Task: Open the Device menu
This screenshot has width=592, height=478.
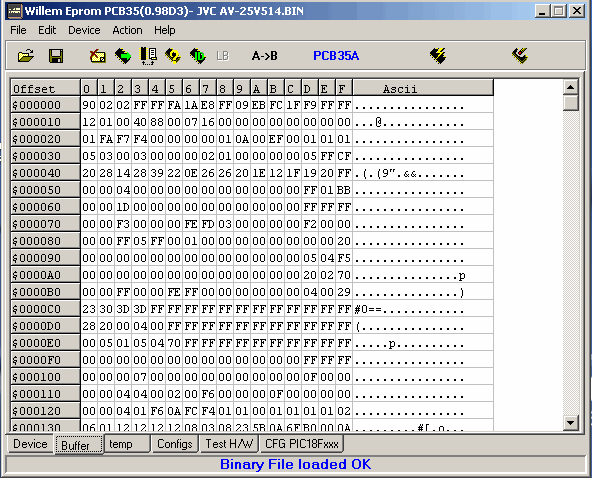Action: coord(84,30)
